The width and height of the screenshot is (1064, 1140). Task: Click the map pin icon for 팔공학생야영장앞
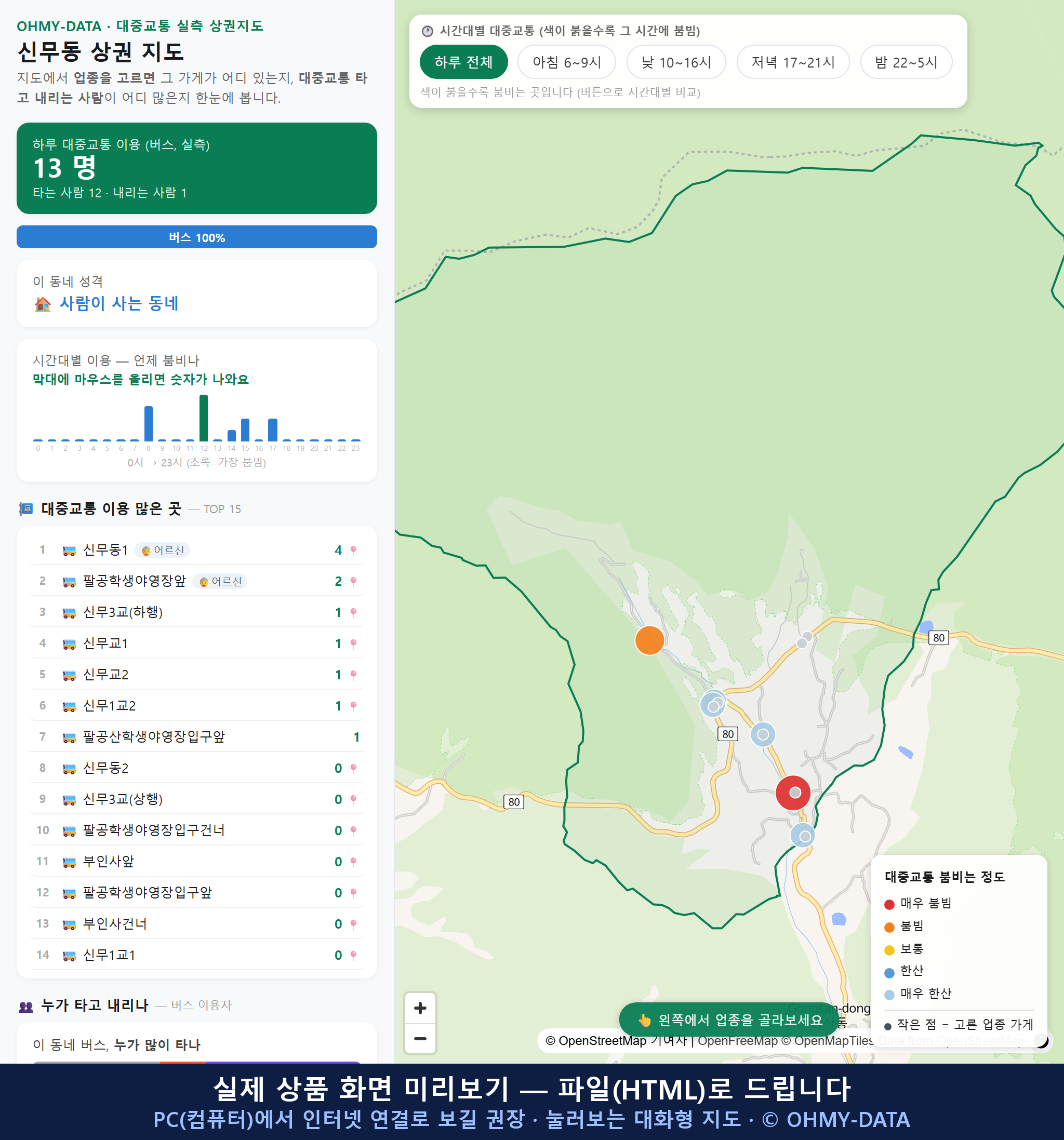pyautogui.click(x=353, y=582)
